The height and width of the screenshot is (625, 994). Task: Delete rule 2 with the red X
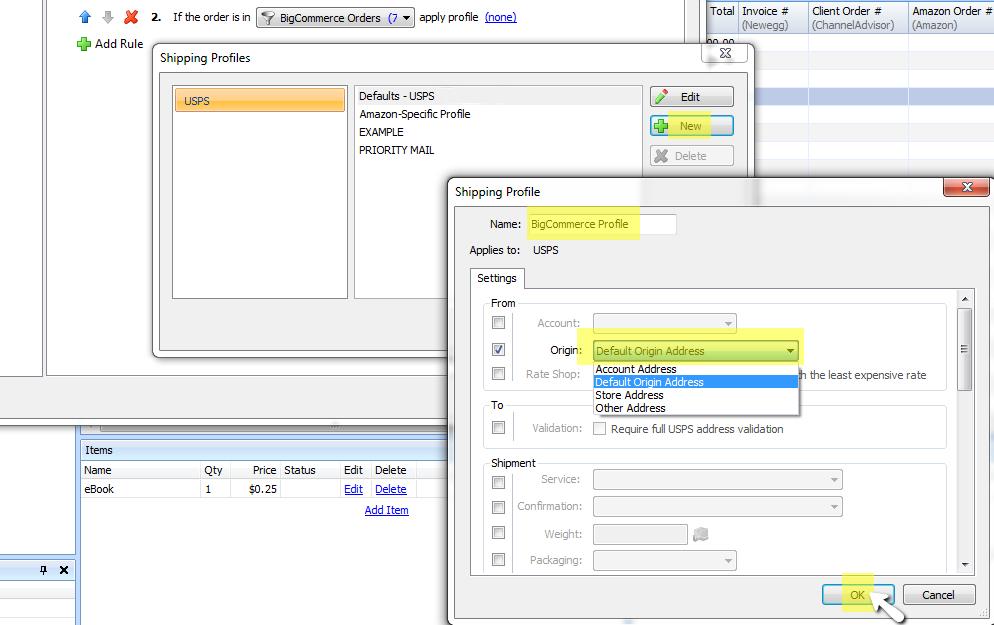point(131,17)
